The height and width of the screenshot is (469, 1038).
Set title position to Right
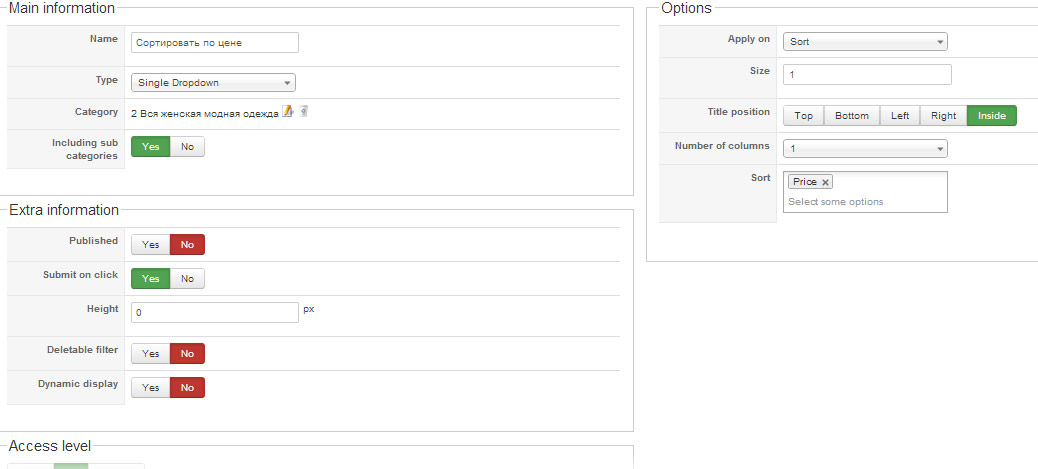[943, 116]
